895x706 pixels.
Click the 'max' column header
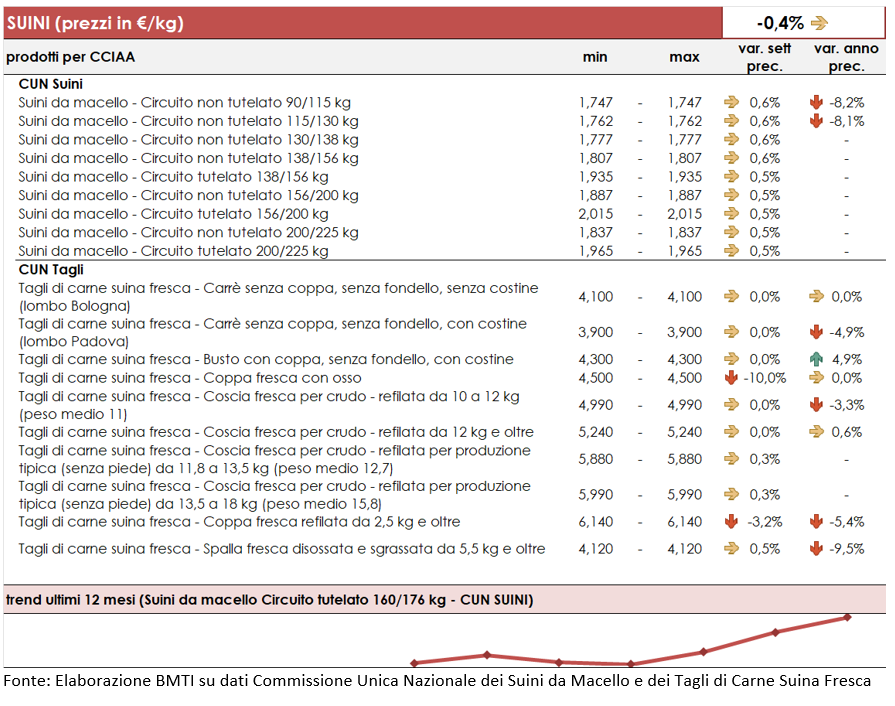(684, 57)
